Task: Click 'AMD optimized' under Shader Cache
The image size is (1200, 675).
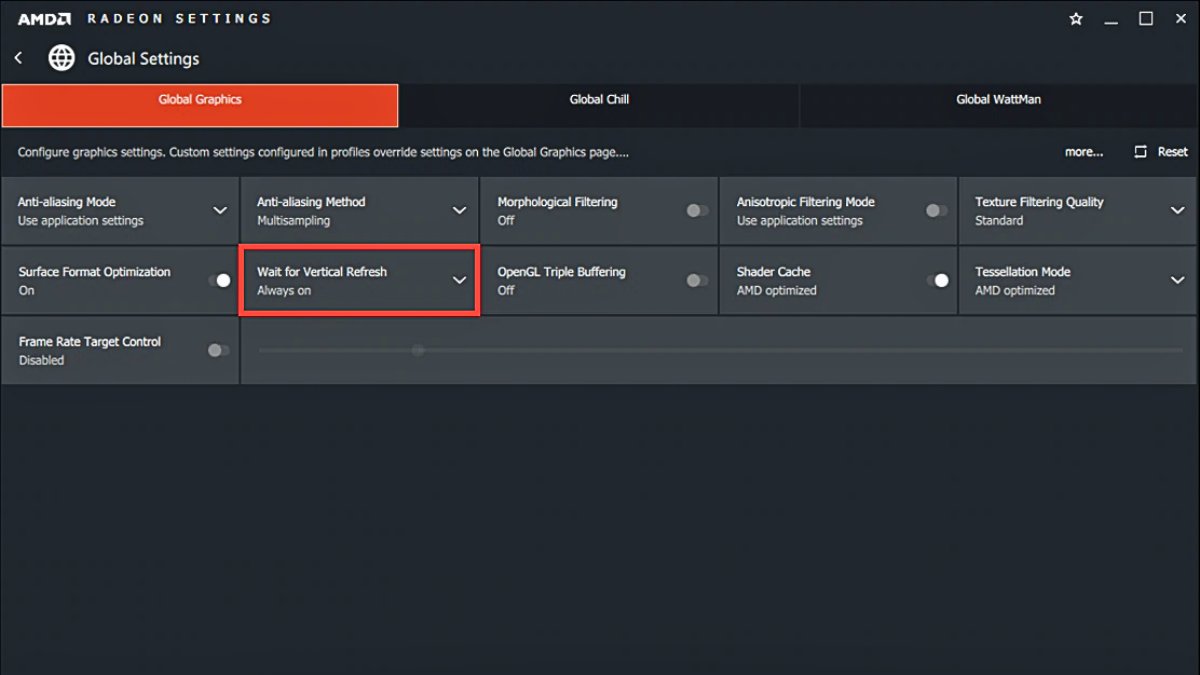Action: coord(776,291)
